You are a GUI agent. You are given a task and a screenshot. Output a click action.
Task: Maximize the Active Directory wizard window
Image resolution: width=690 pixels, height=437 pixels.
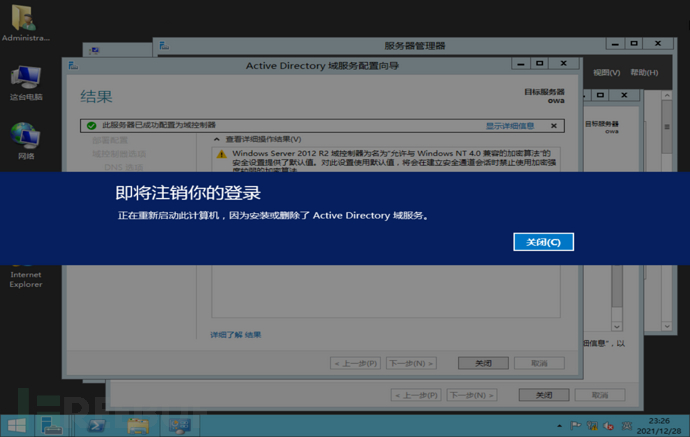[540, 64]
